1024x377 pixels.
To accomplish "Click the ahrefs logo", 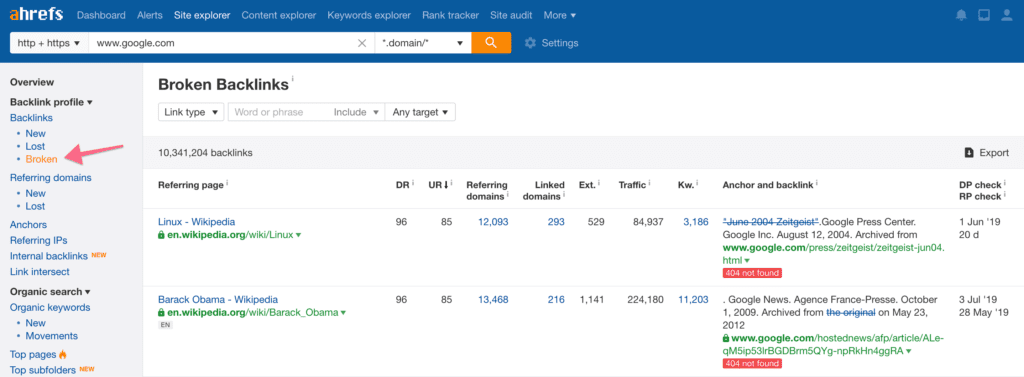I will click(37, 14).
